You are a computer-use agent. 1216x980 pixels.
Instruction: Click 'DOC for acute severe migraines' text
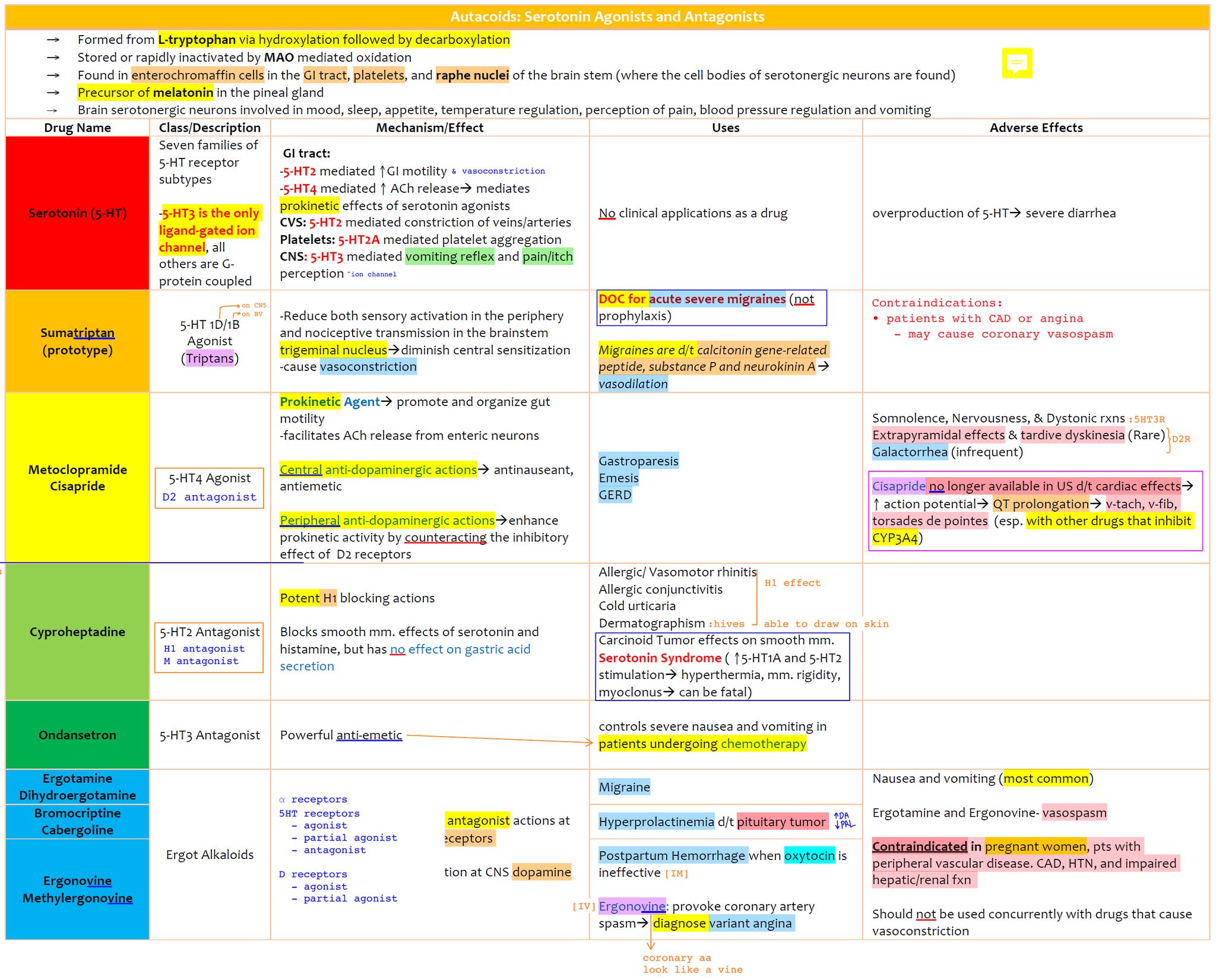click(692, 299)
